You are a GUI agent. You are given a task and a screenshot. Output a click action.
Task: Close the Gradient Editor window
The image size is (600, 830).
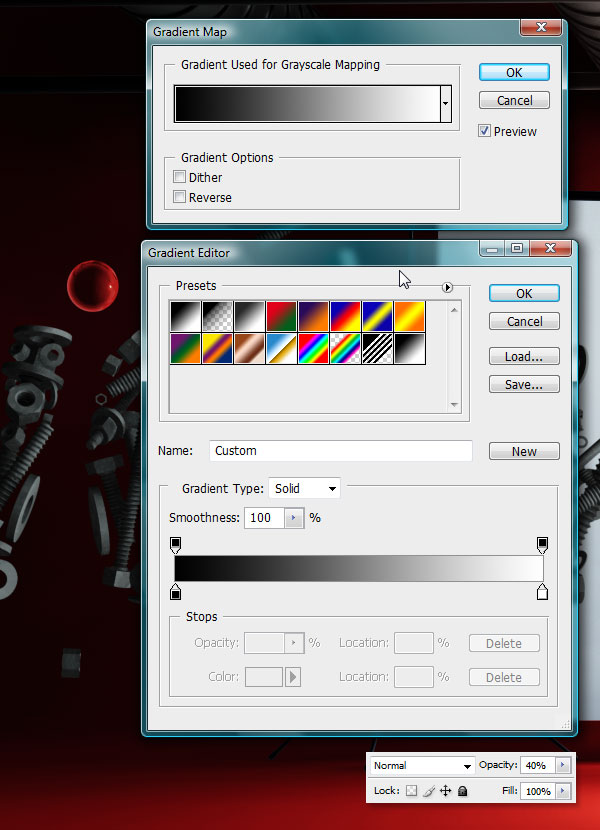click(550, 249)
